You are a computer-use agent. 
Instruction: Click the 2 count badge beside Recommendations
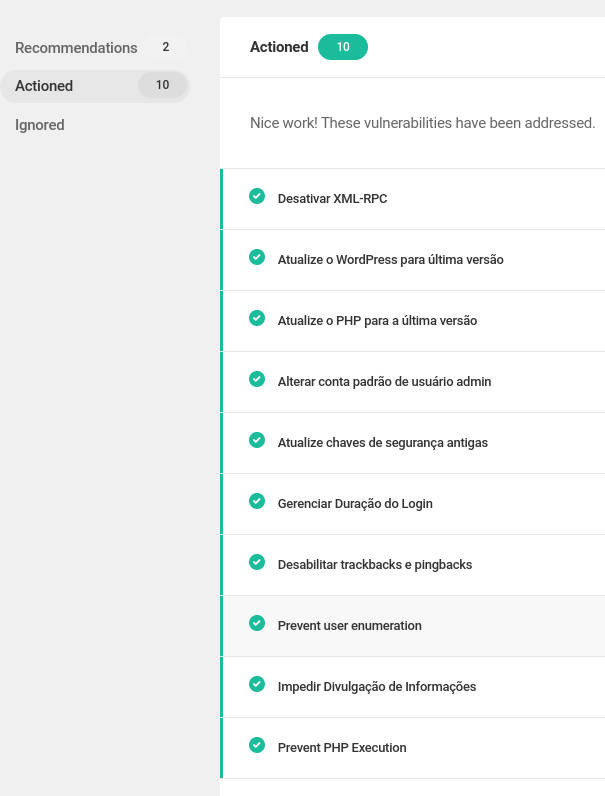point(165,47)
